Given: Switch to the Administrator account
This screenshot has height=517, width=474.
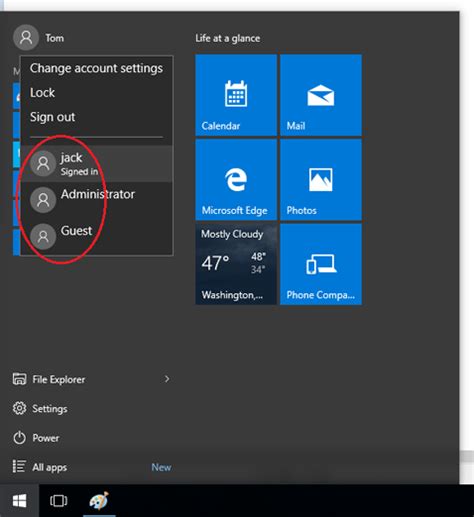Looking at the screenshot, I should [x=96, y=200].
